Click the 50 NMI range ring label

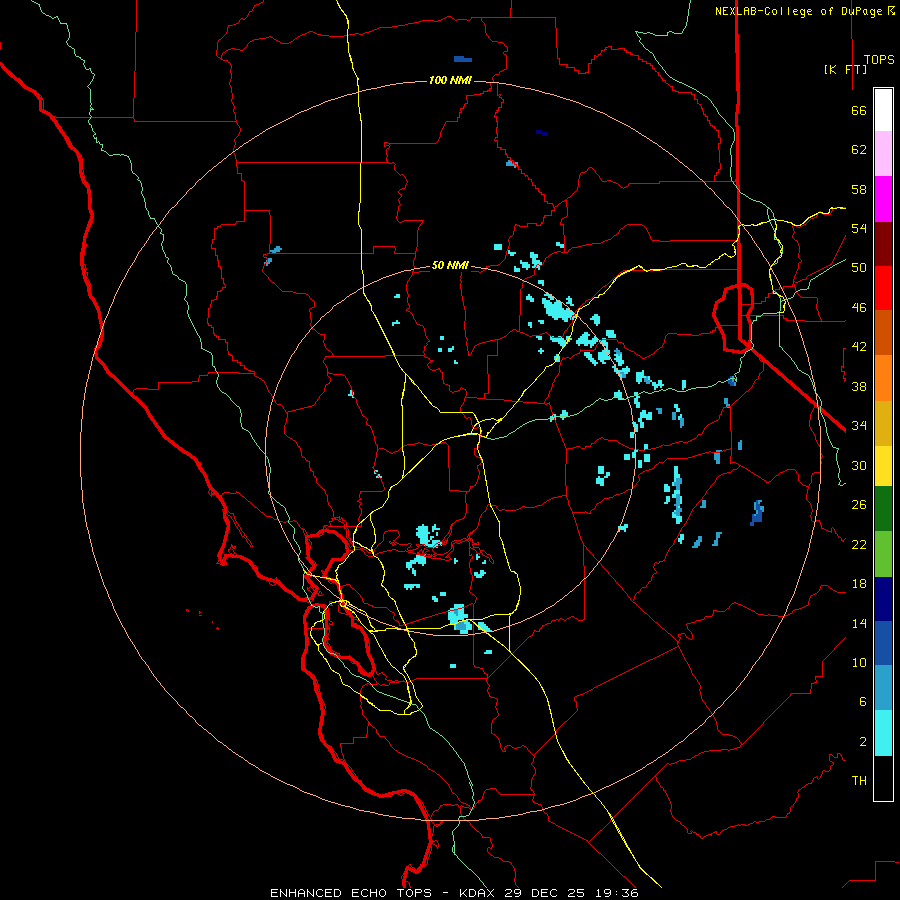coord(450,265)
